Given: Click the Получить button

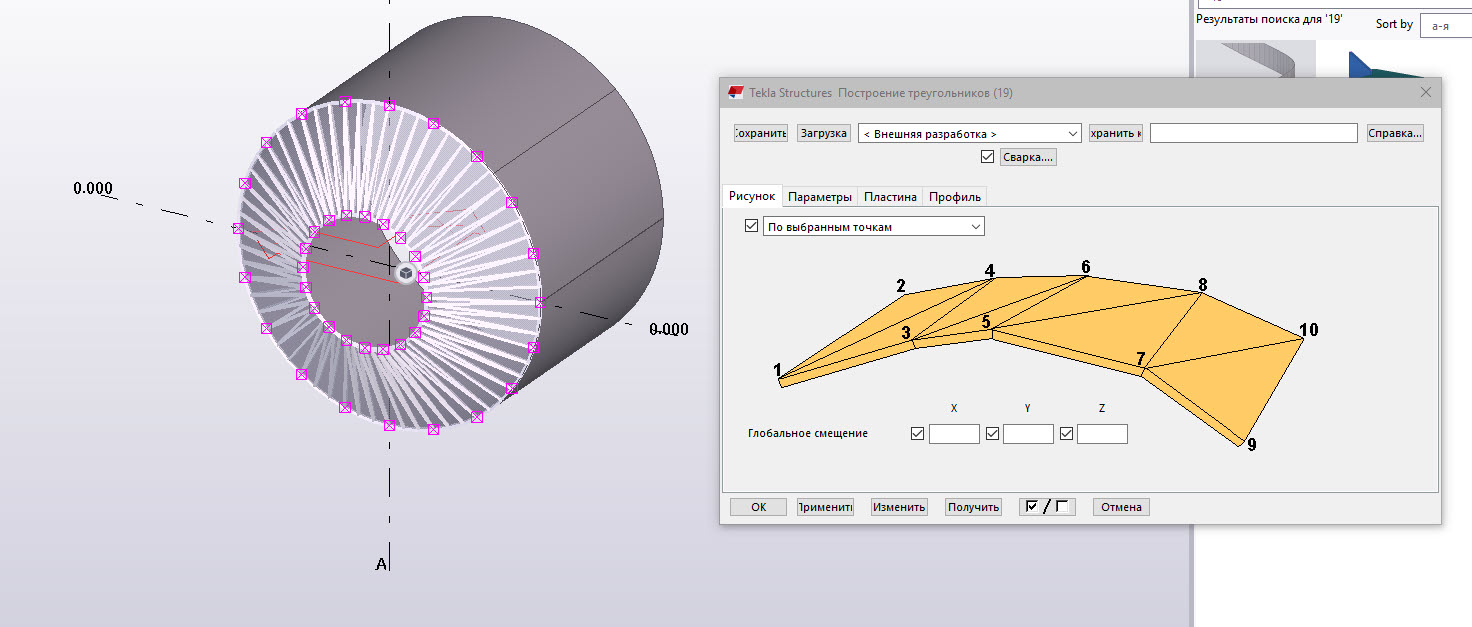Looking at the screenshot, I should (x=973, y=507).
